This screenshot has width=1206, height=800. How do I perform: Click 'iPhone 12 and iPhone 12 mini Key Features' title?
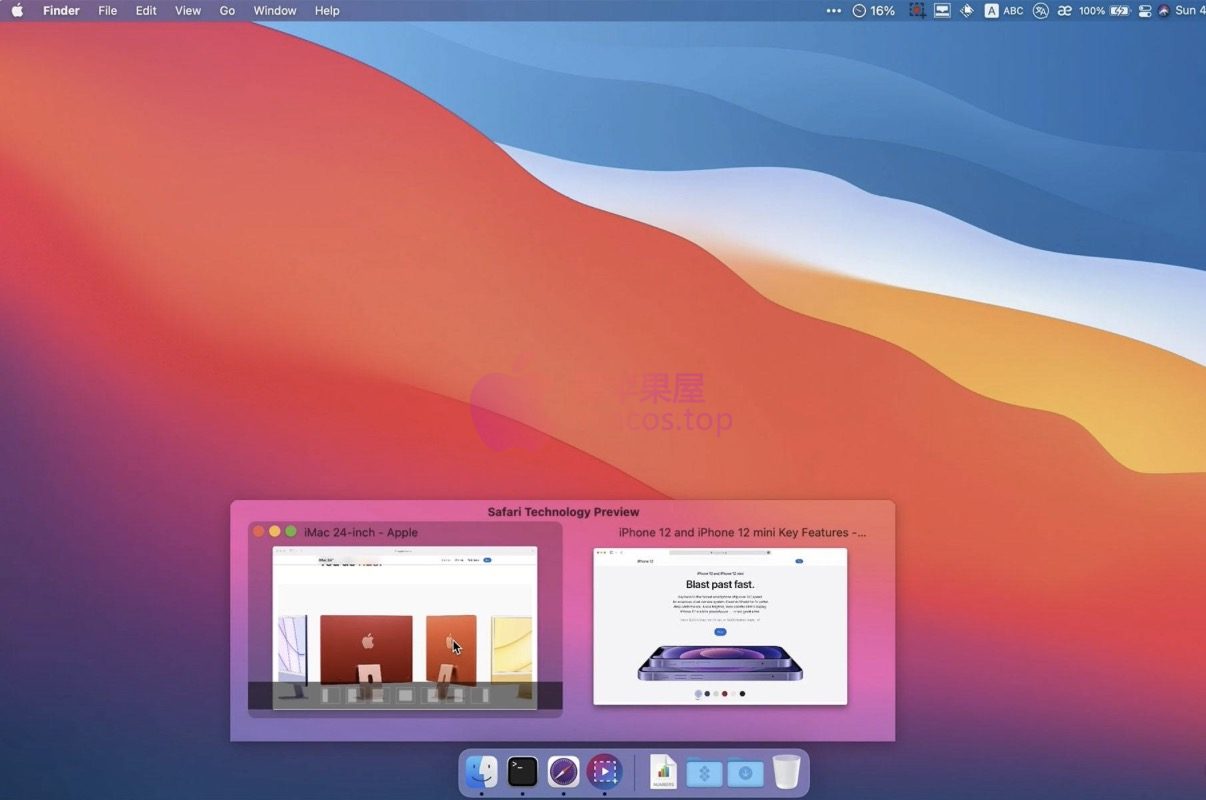coord(742,532)
